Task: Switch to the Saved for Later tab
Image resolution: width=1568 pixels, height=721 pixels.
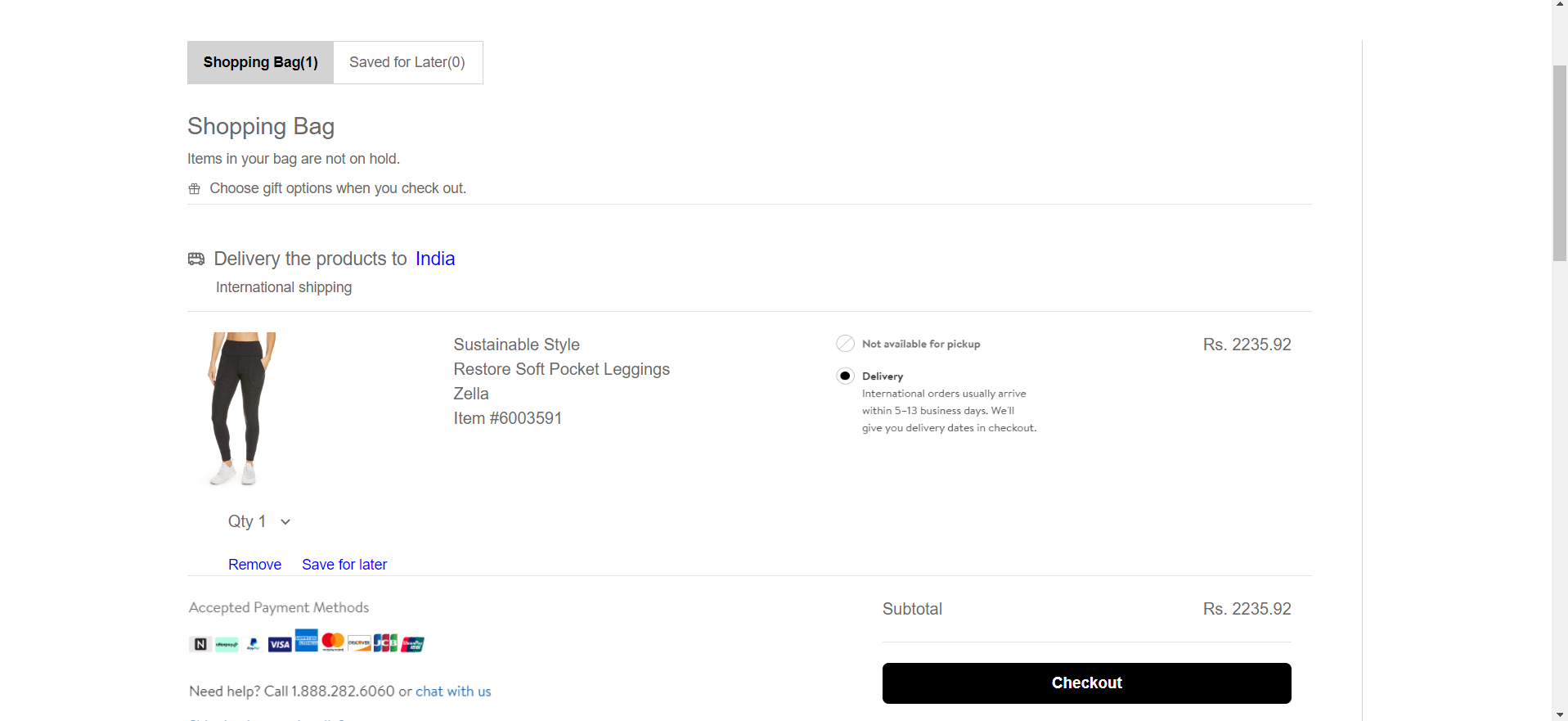Action: pos(407,61)
